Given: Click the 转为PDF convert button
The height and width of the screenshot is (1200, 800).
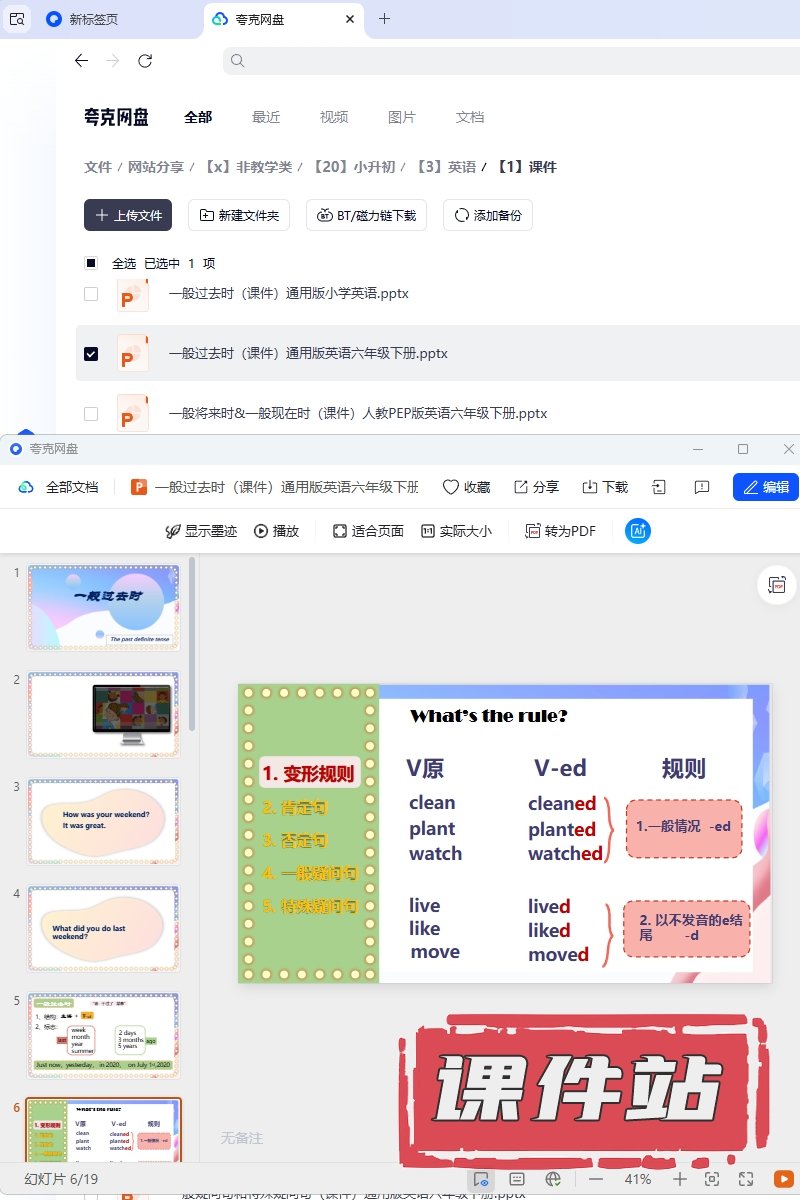Looking at the screenshot, I should click(x=561, y=531).
